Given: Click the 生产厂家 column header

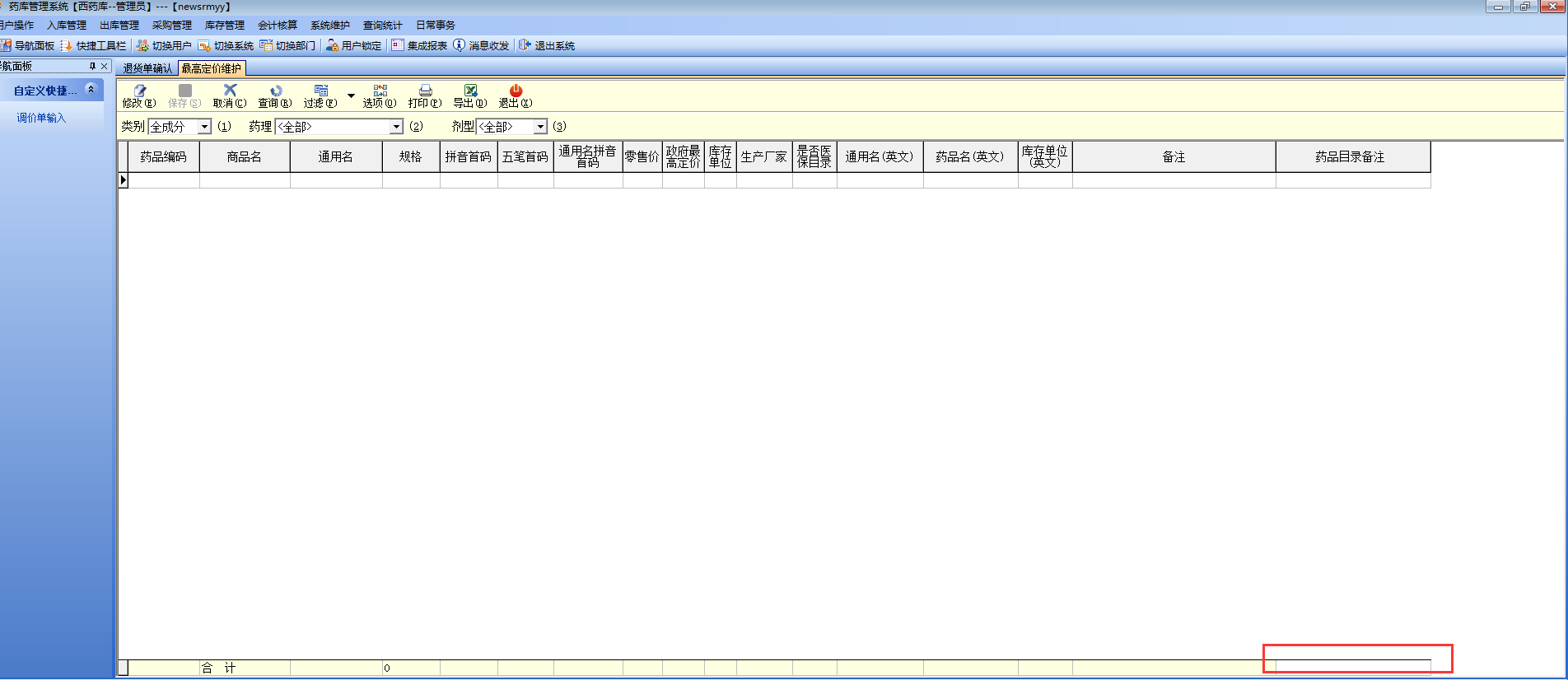Looking at the screenshot, I should pos(764,156).
